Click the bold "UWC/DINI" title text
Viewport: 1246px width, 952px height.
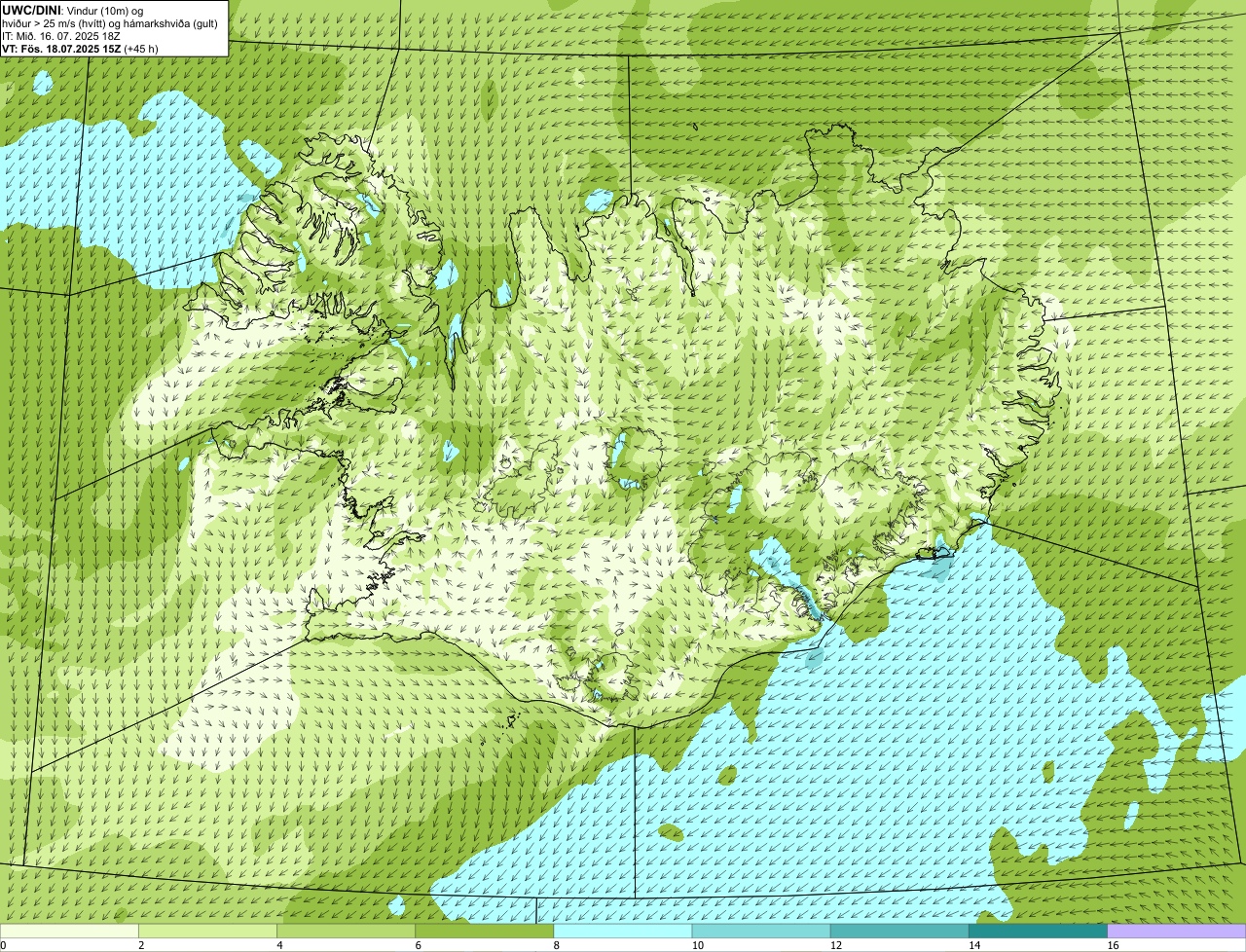[x=32, y=10]
